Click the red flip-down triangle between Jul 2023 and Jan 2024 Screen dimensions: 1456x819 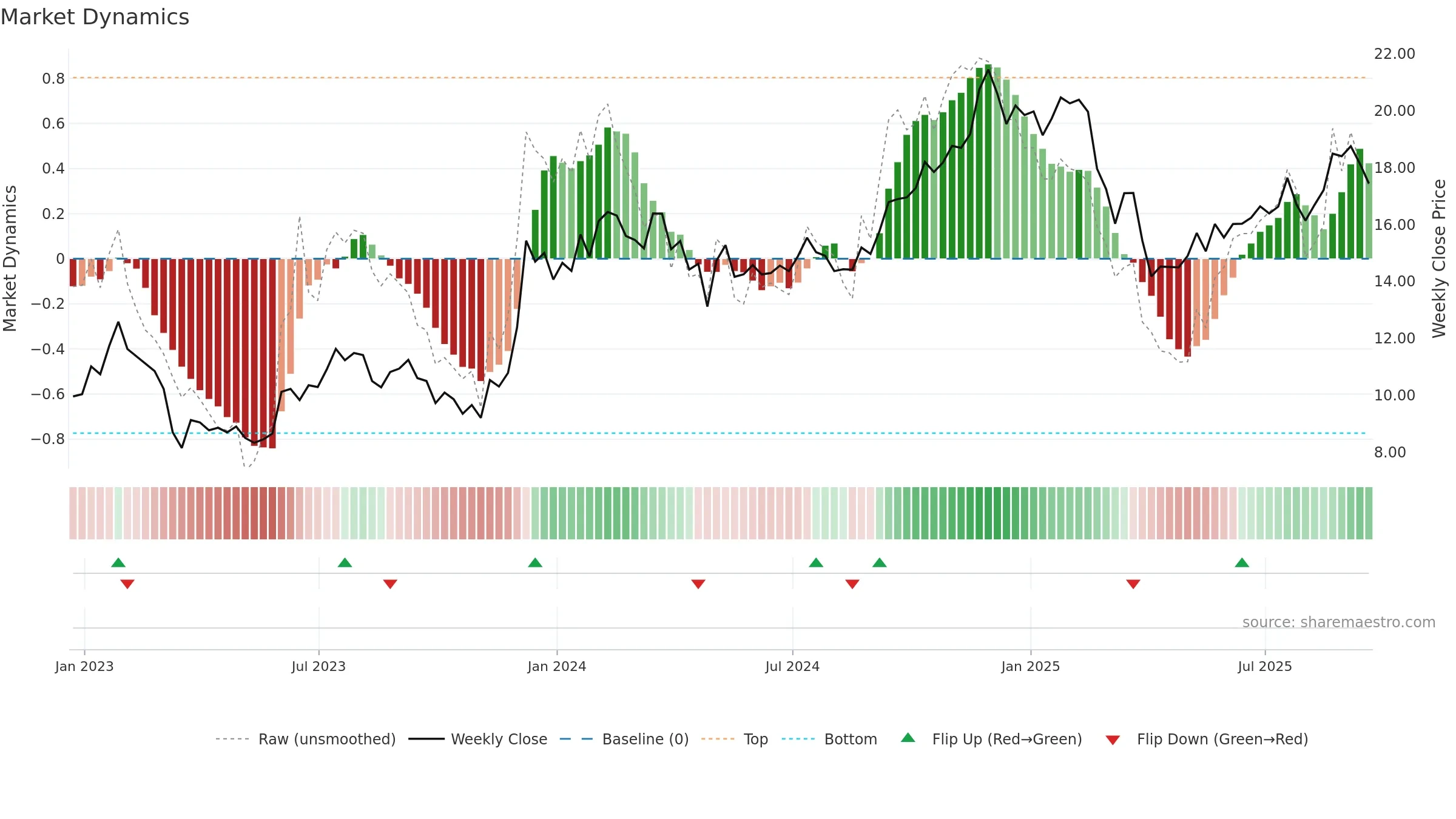(390, 584)
